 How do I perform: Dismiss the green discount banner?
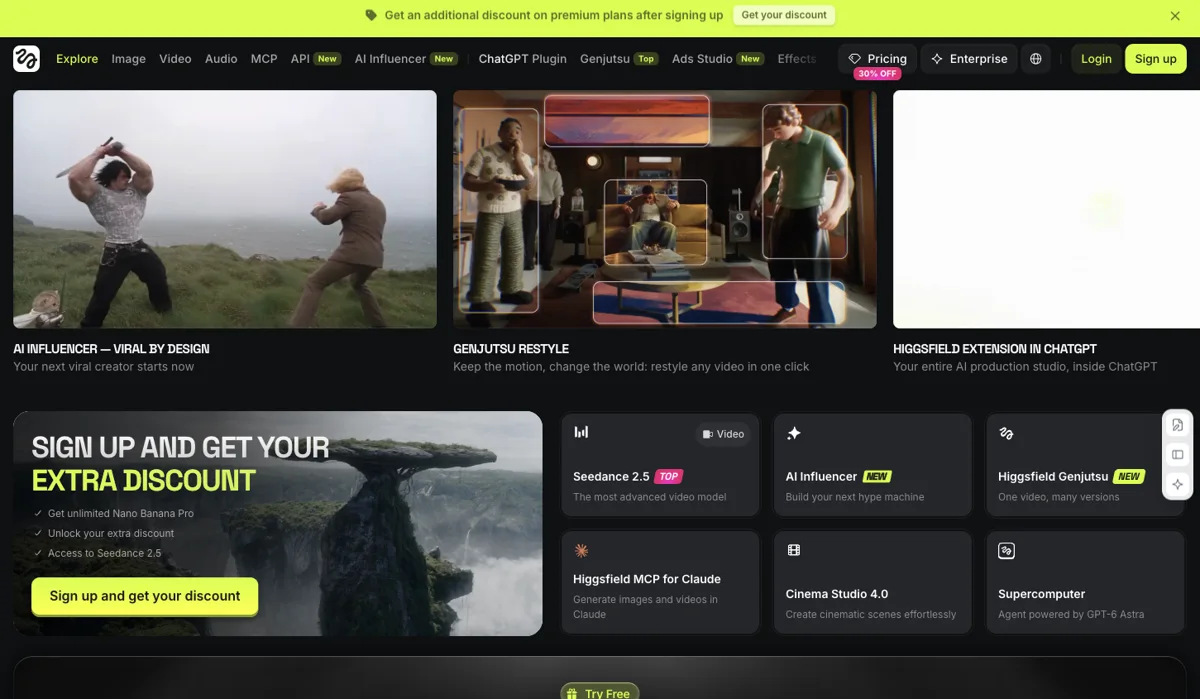1175,16
